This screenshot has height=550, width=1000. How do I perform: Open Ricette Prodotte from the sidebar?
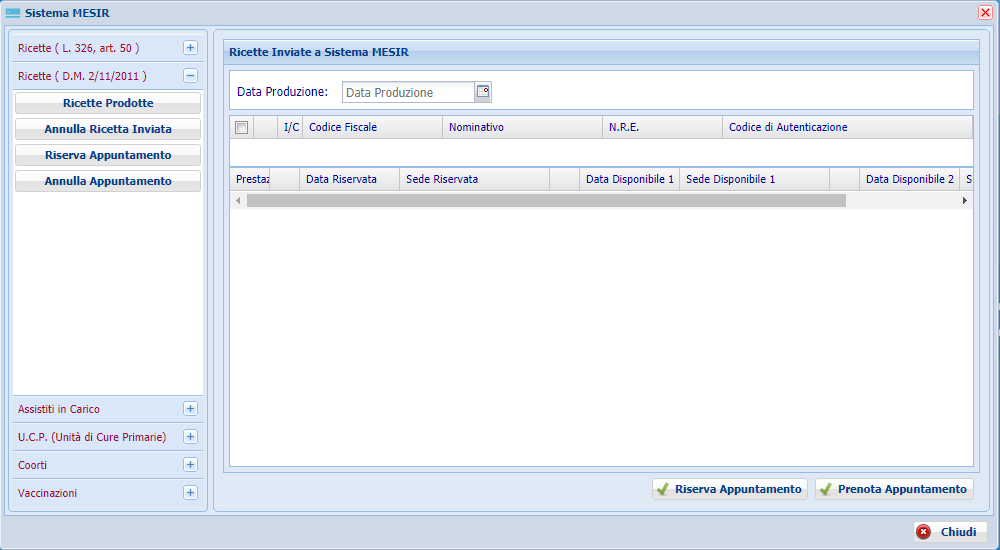point(108,103)
